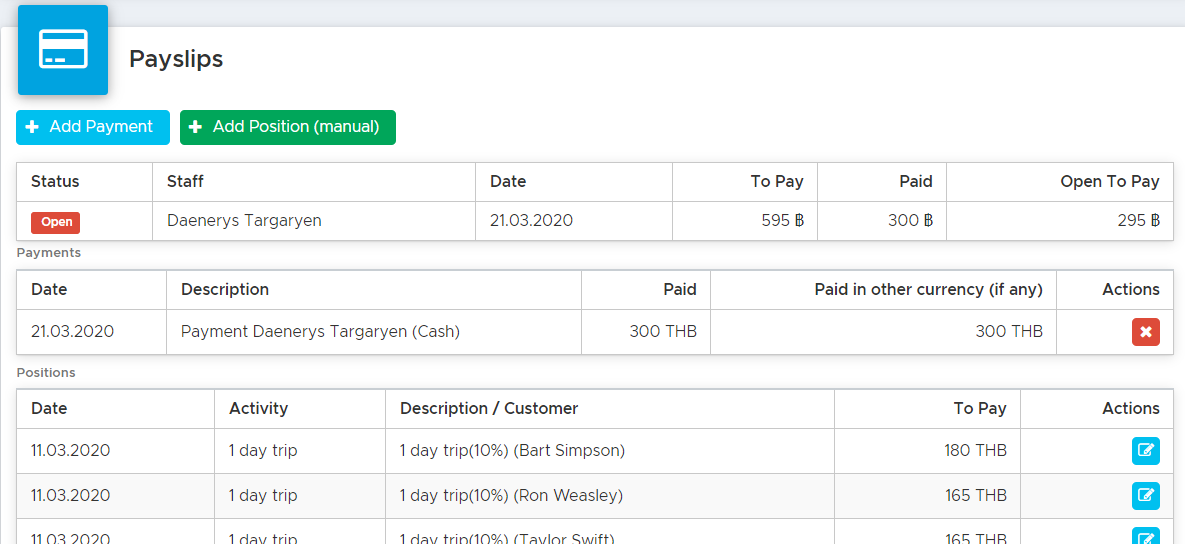
Task: Click the Paid value 300 THB in payments
Action: [x=663, y=331]
